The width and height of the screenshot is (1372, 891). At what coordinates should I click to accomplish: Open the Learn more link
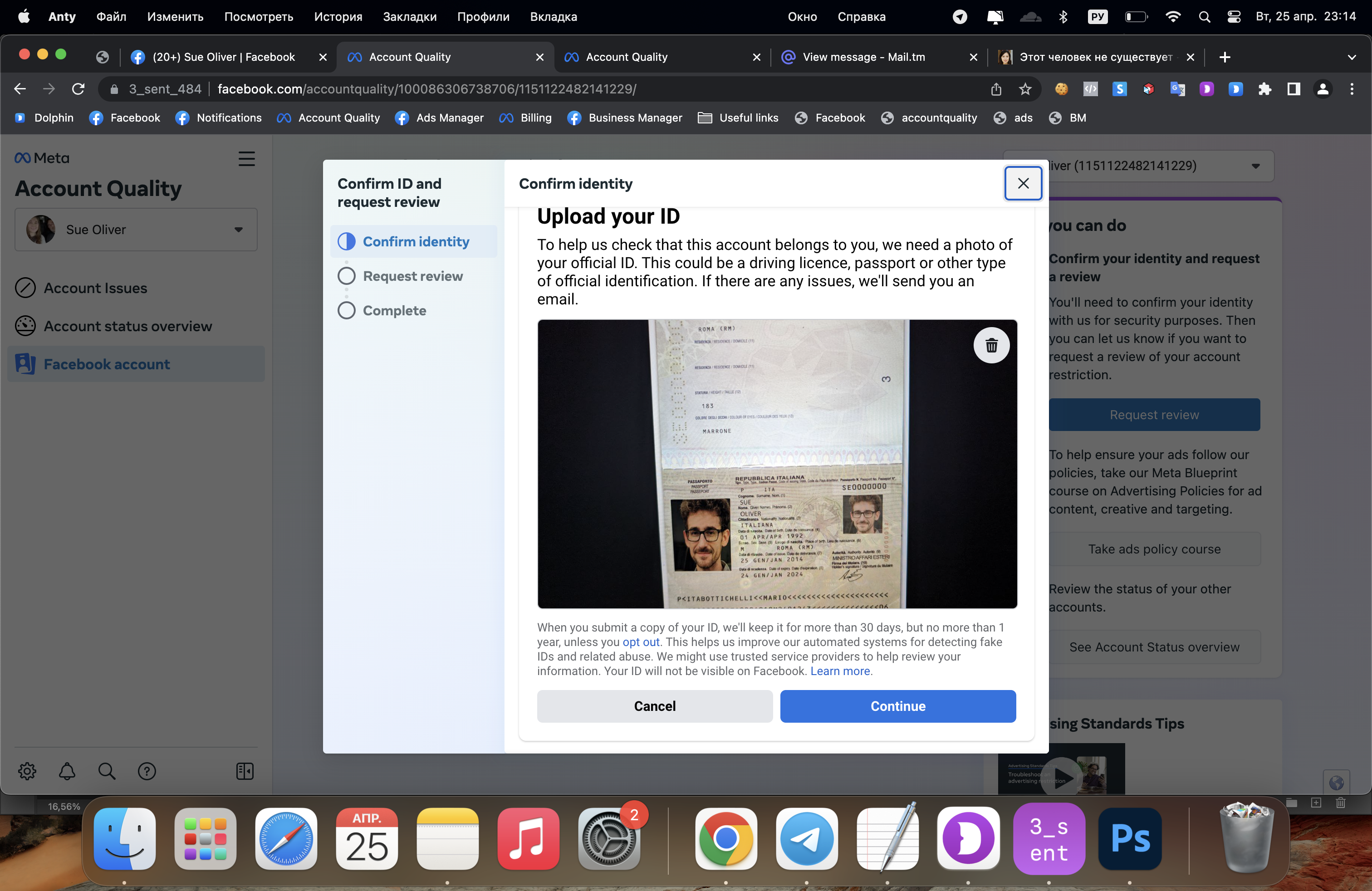[x=840, y=671]
